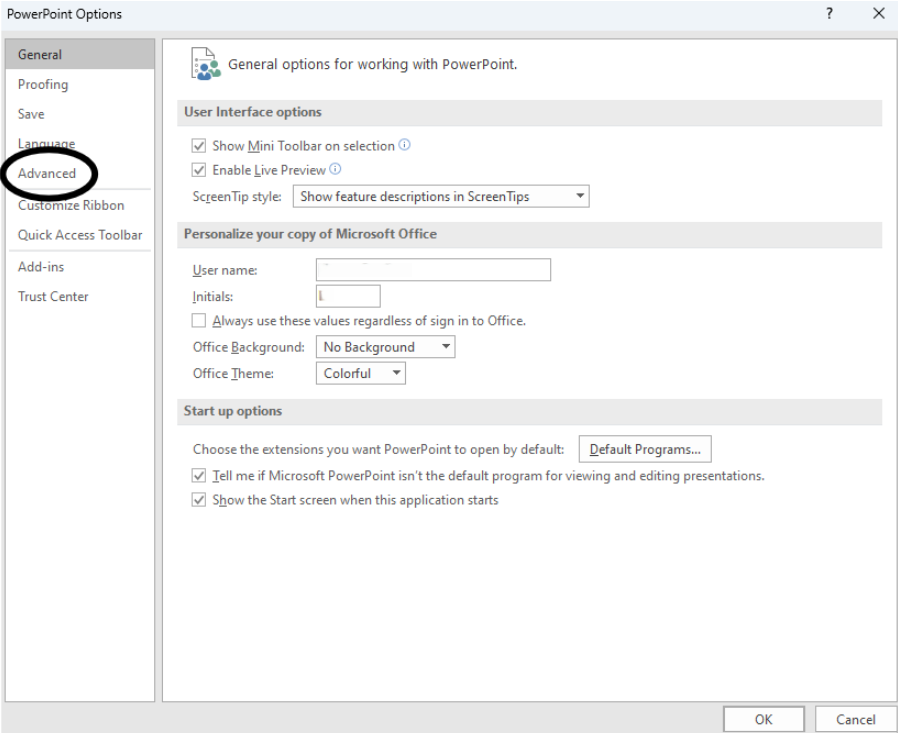Switch to the Proofing category
Viewport: 898px width, 733px height.
click(x=80, y=84)
